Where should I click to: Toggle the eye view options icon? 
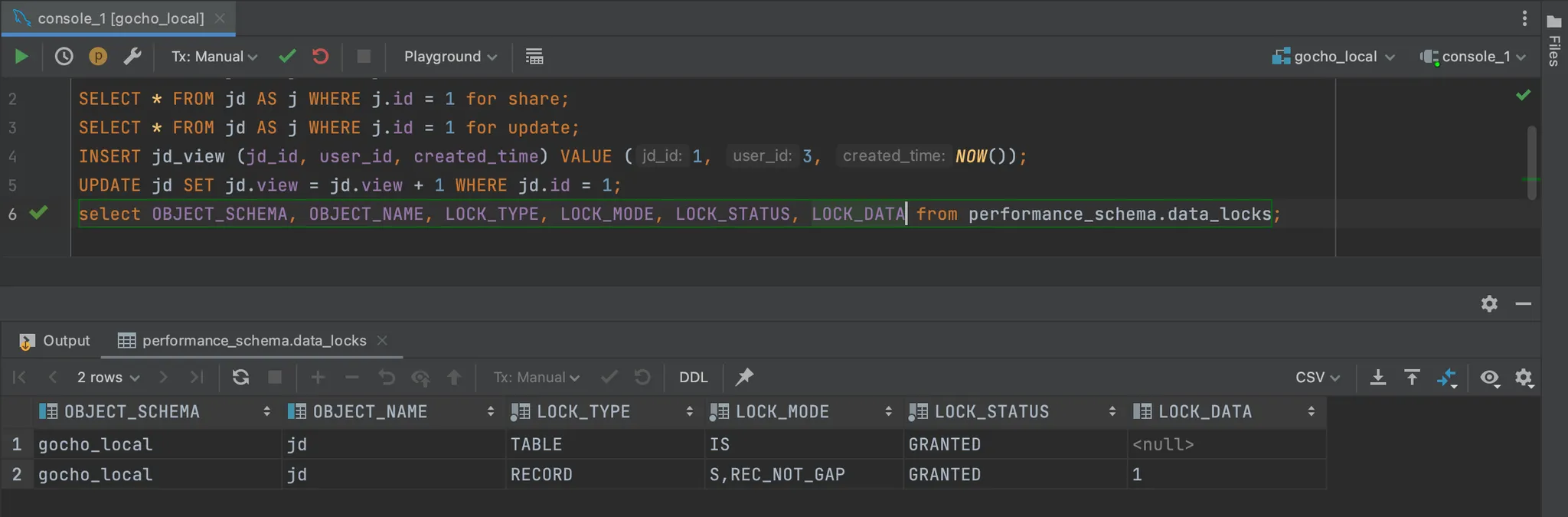tap(1489, 377)
